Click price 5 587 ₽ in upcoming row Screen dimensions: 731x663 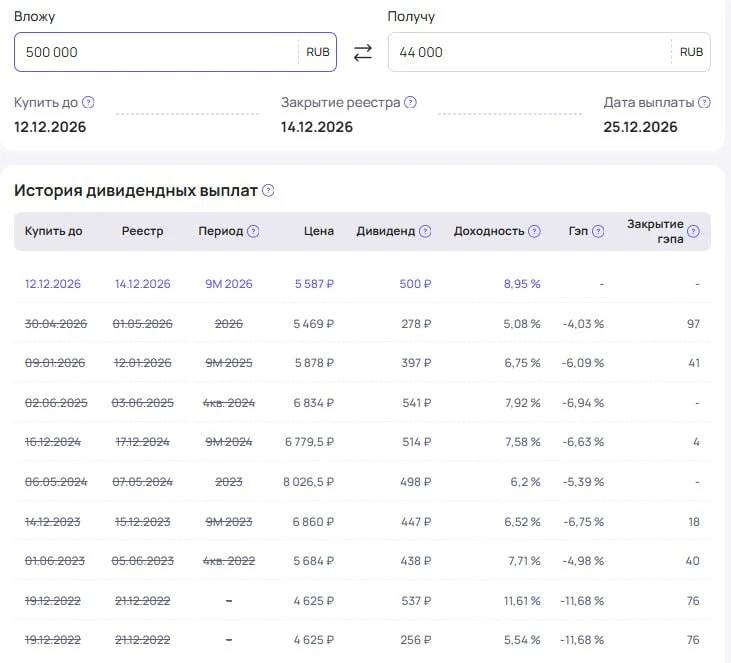pos(314,284)
